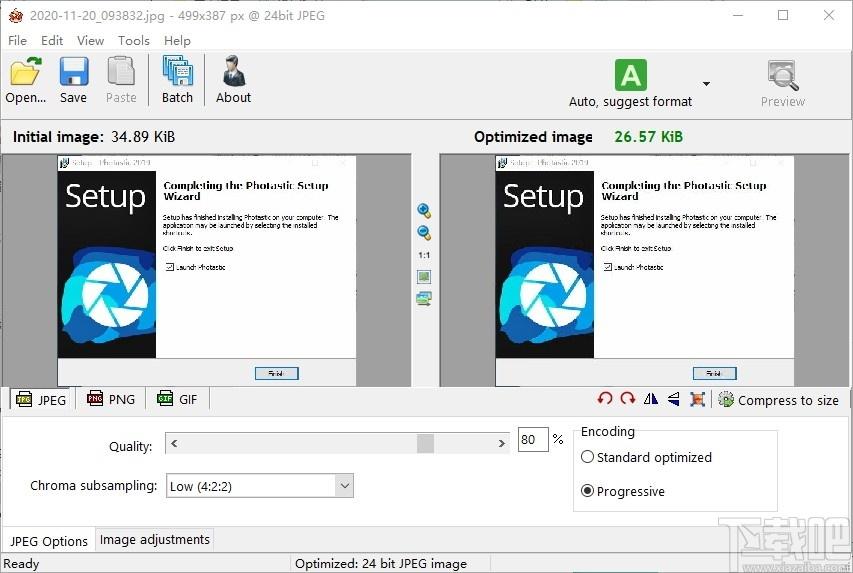
Task: Switch to the Image adjustments tab
Action: (x=154, y=540)
